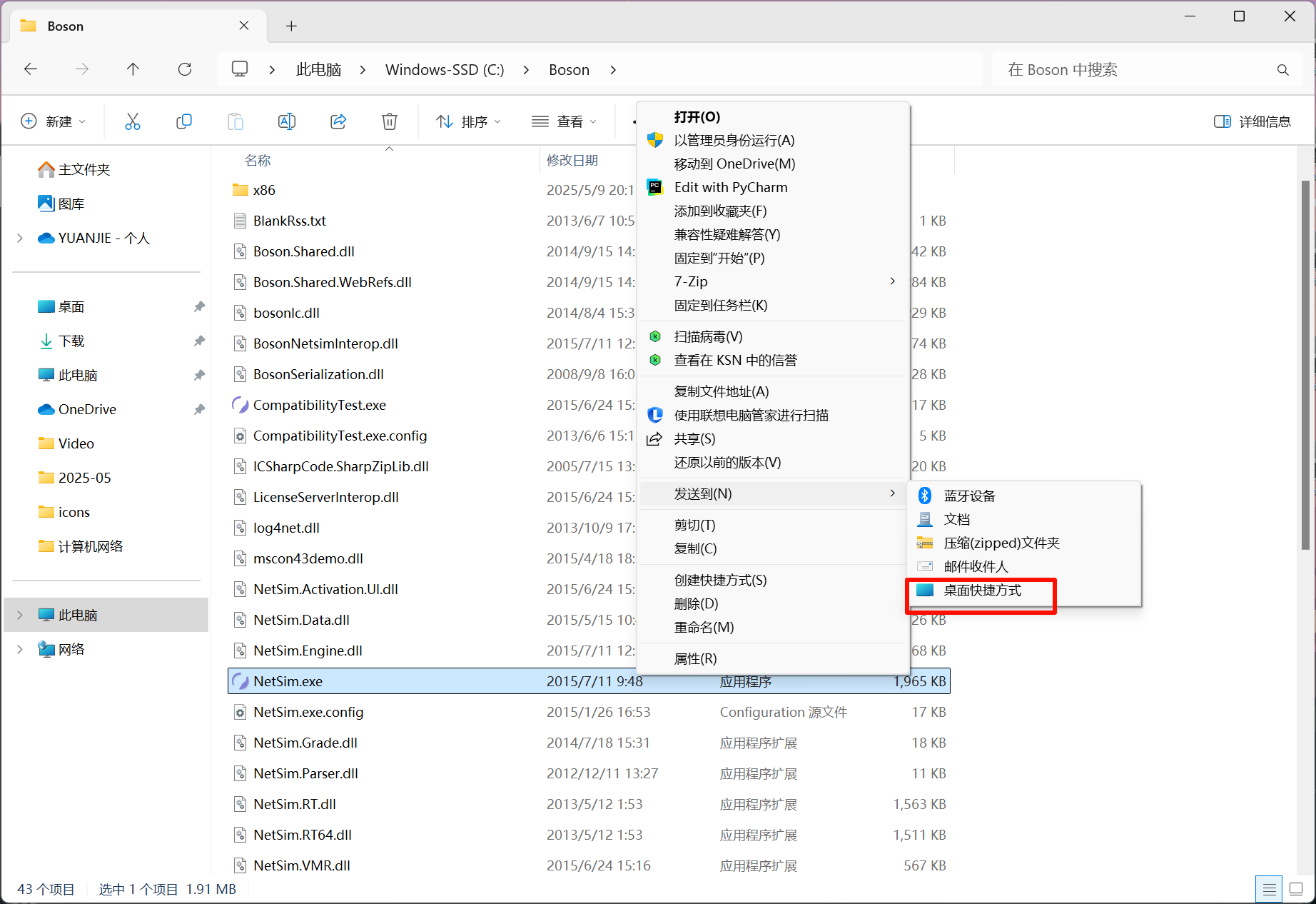Click the vertical scrollbar of file list
The height and width of the screenshot is (904, 1316).
coord(1305,365)
